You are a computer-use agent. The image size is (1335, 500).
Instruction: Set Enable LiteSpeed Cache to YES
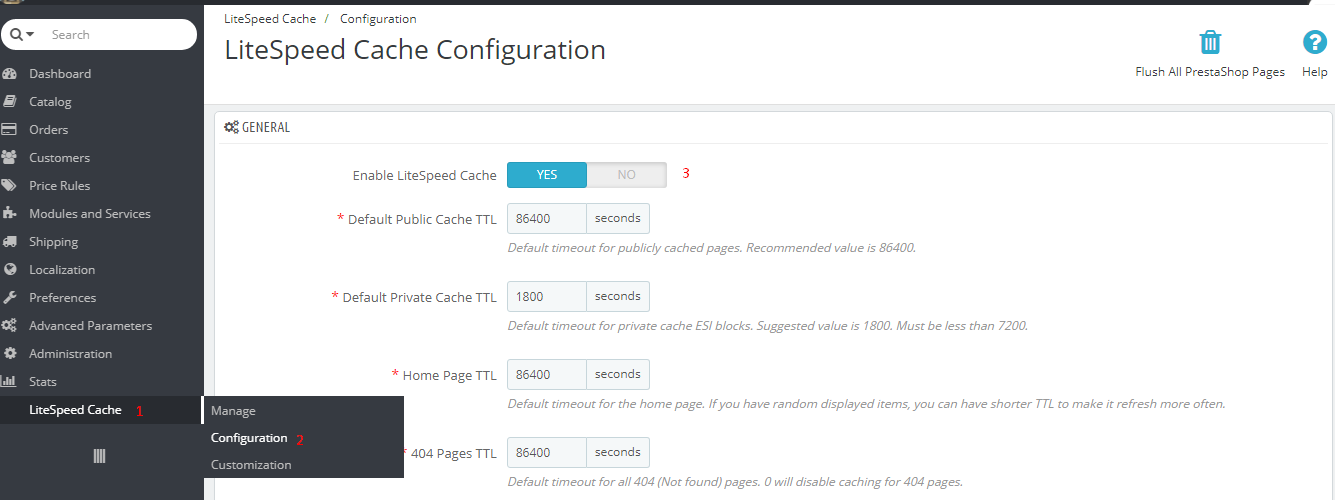tap(547, 175)
